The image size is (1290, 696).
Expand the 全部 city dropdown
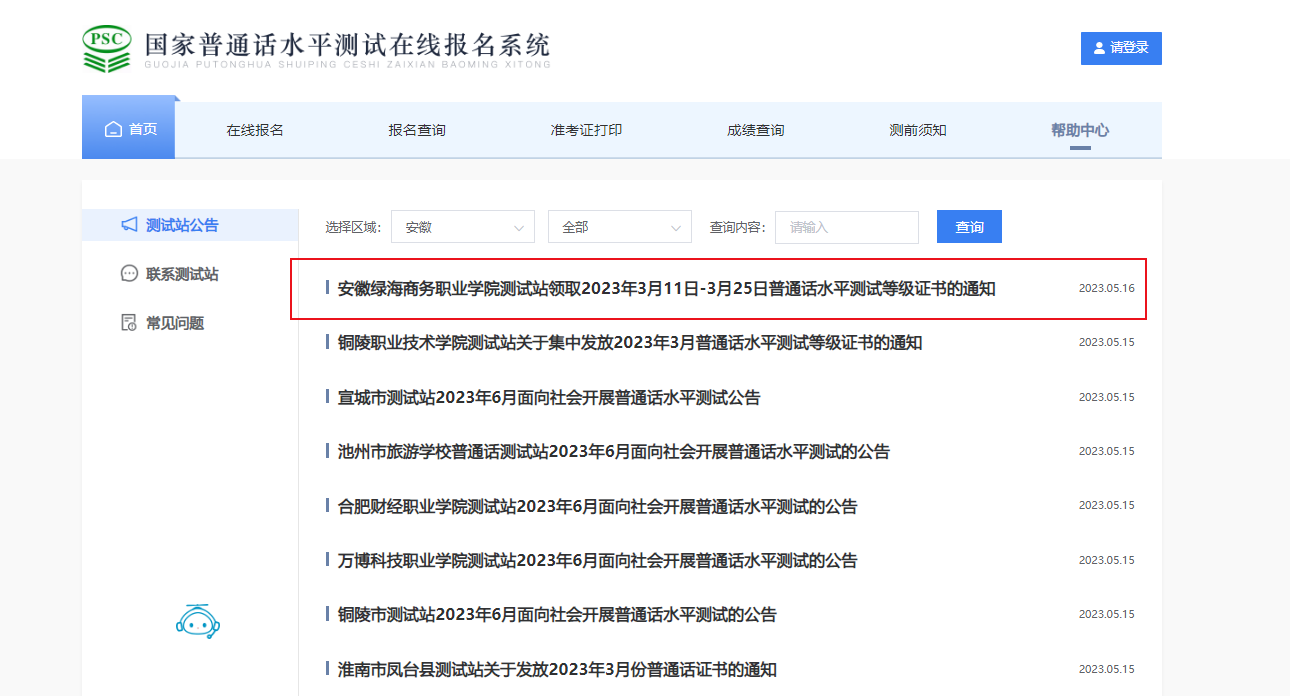tap(619, 227)
